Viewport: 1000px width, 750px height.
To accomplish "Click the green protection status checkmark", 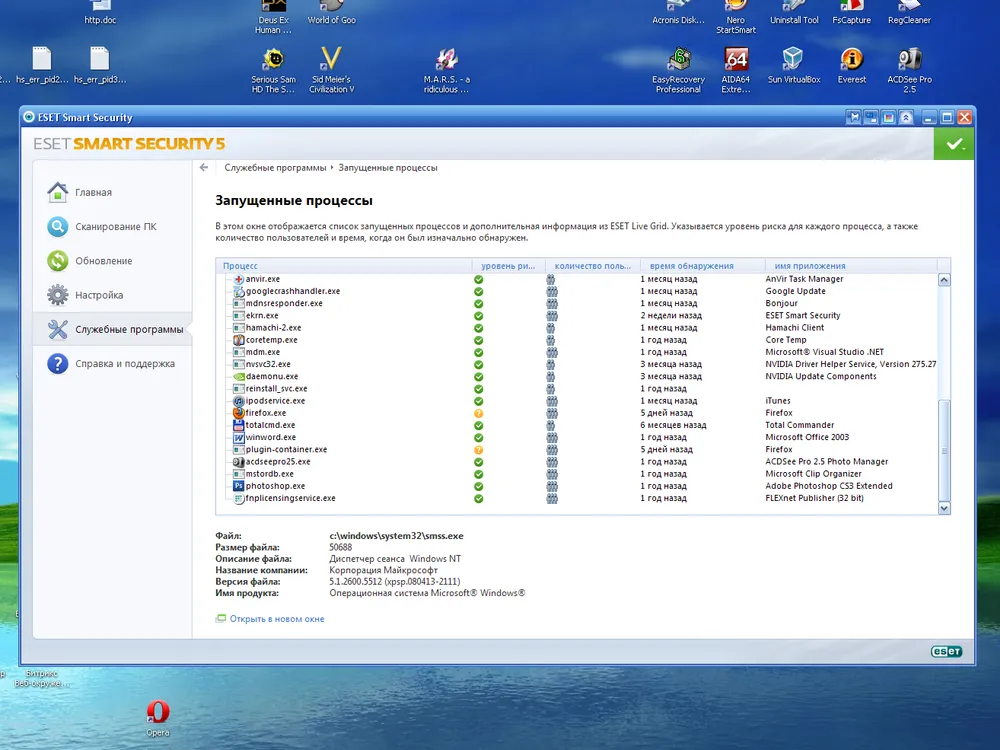I will coord(954,144).
